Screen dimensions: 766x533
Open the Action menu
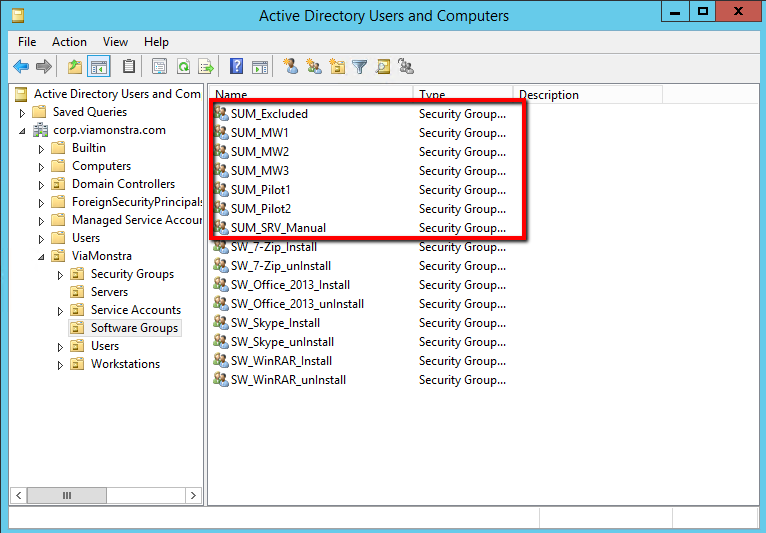coord(69,42)
